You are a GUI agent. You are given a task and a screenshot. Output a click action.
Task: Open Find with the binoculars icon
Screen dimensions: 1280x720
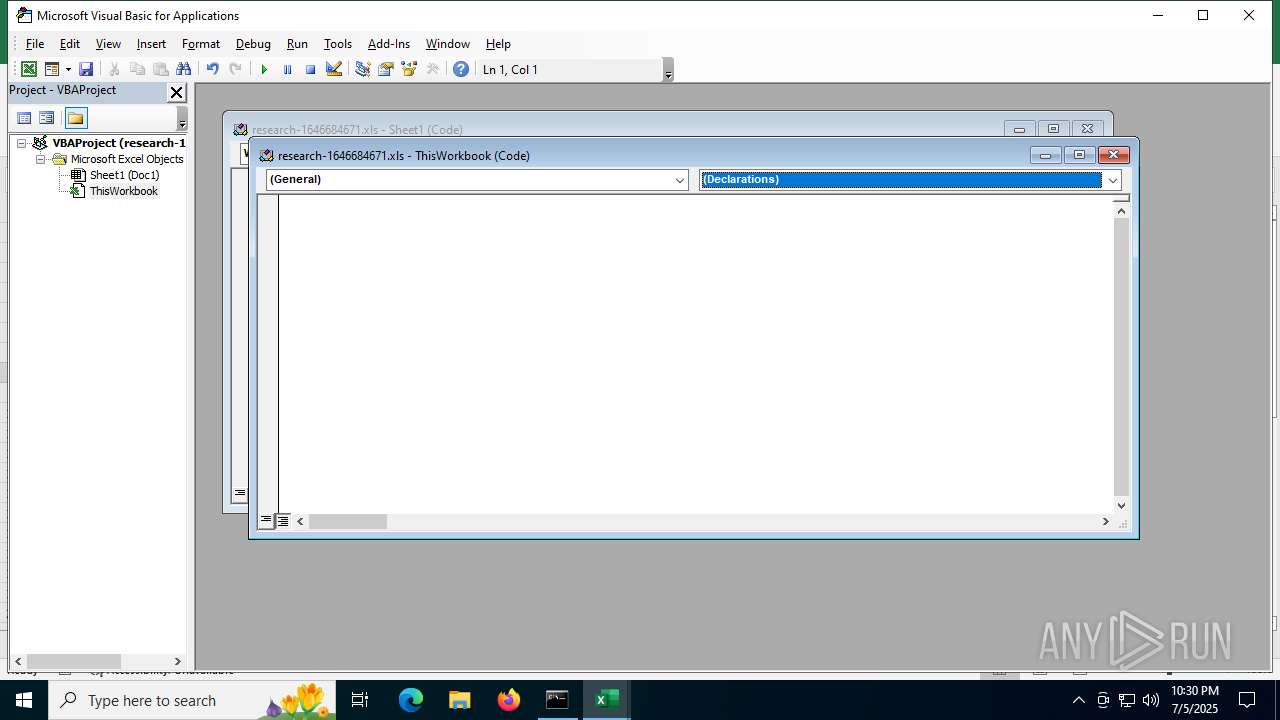[x=183, y=69]
